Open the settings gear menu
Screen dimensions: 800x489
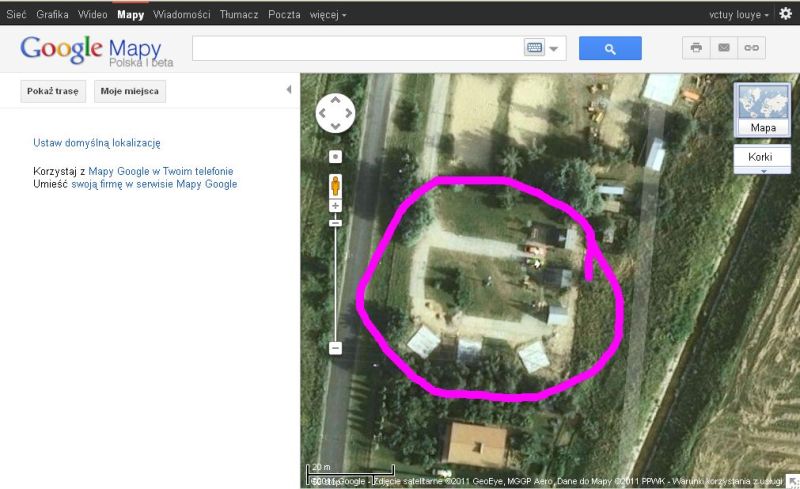coord(785,14)
